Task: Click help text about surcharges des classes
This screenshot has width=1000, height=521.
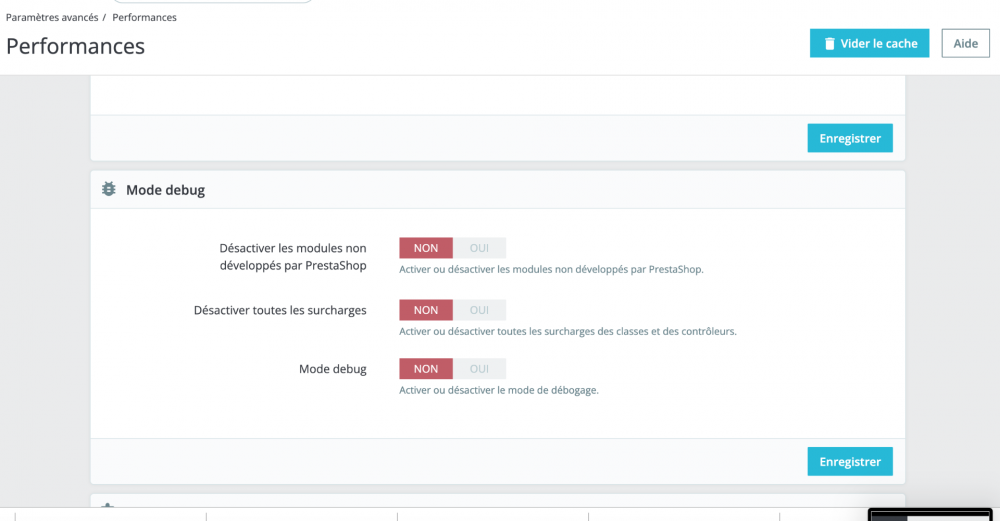Action: point(568,331)
